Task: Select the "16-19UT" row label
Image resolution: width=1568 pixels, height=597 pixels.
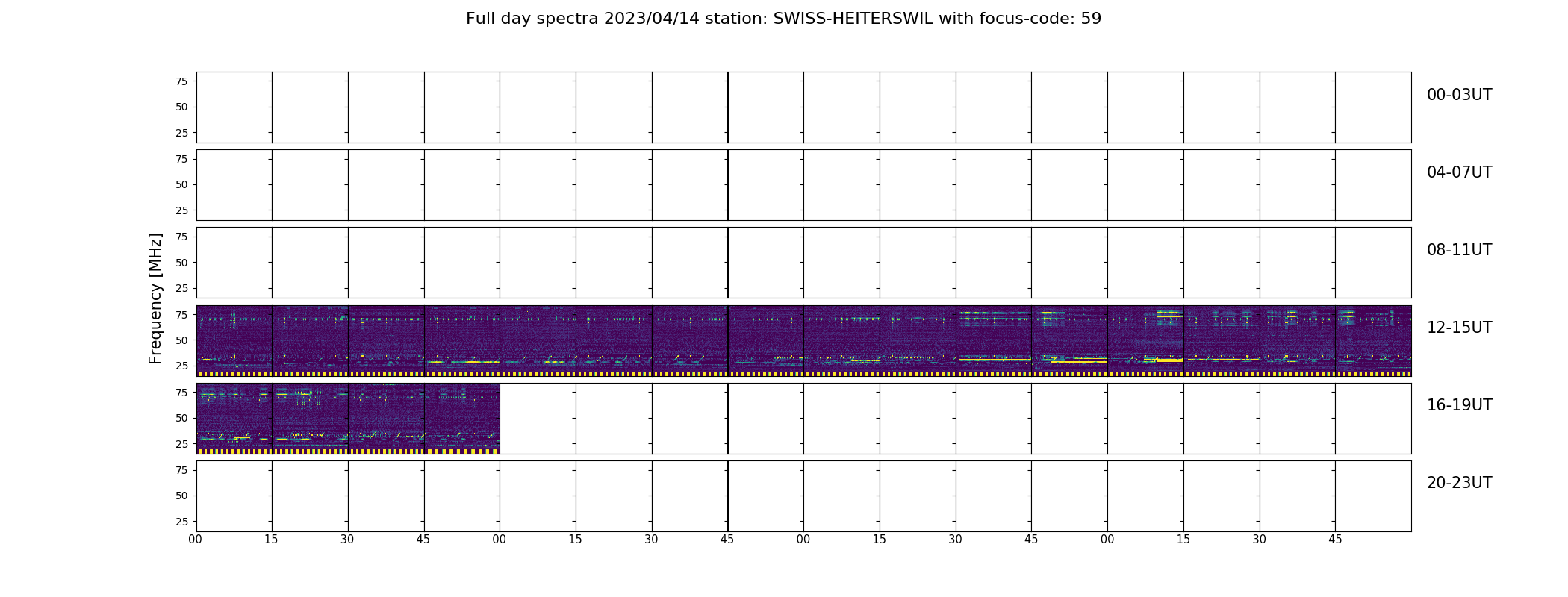Action: pyautogui.click(x=1459, y=405)
